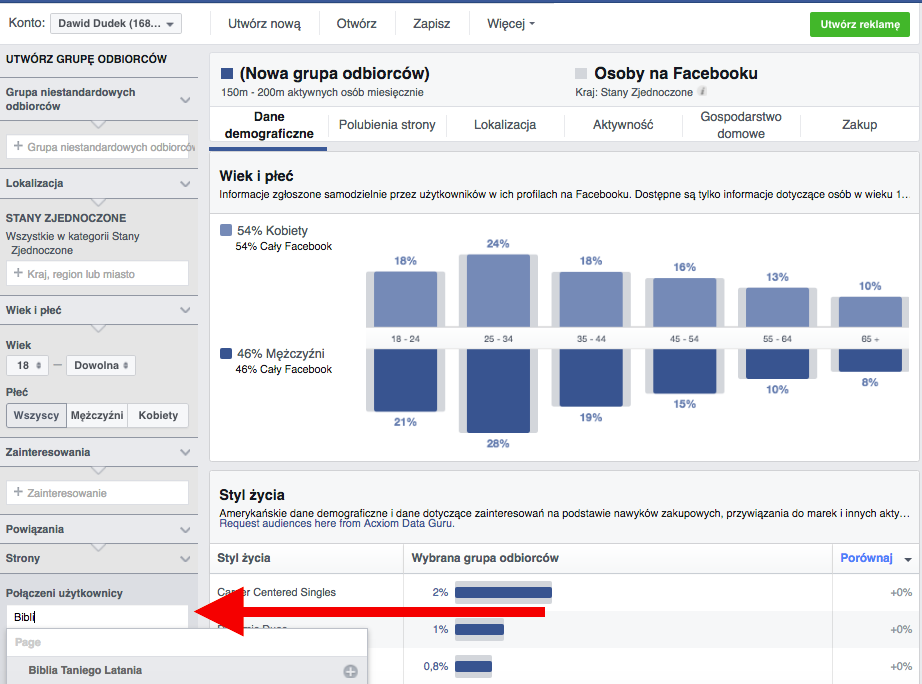922x684 pixels.
Task: Open maximum age Dowolna selector
Action: [100, 365]
